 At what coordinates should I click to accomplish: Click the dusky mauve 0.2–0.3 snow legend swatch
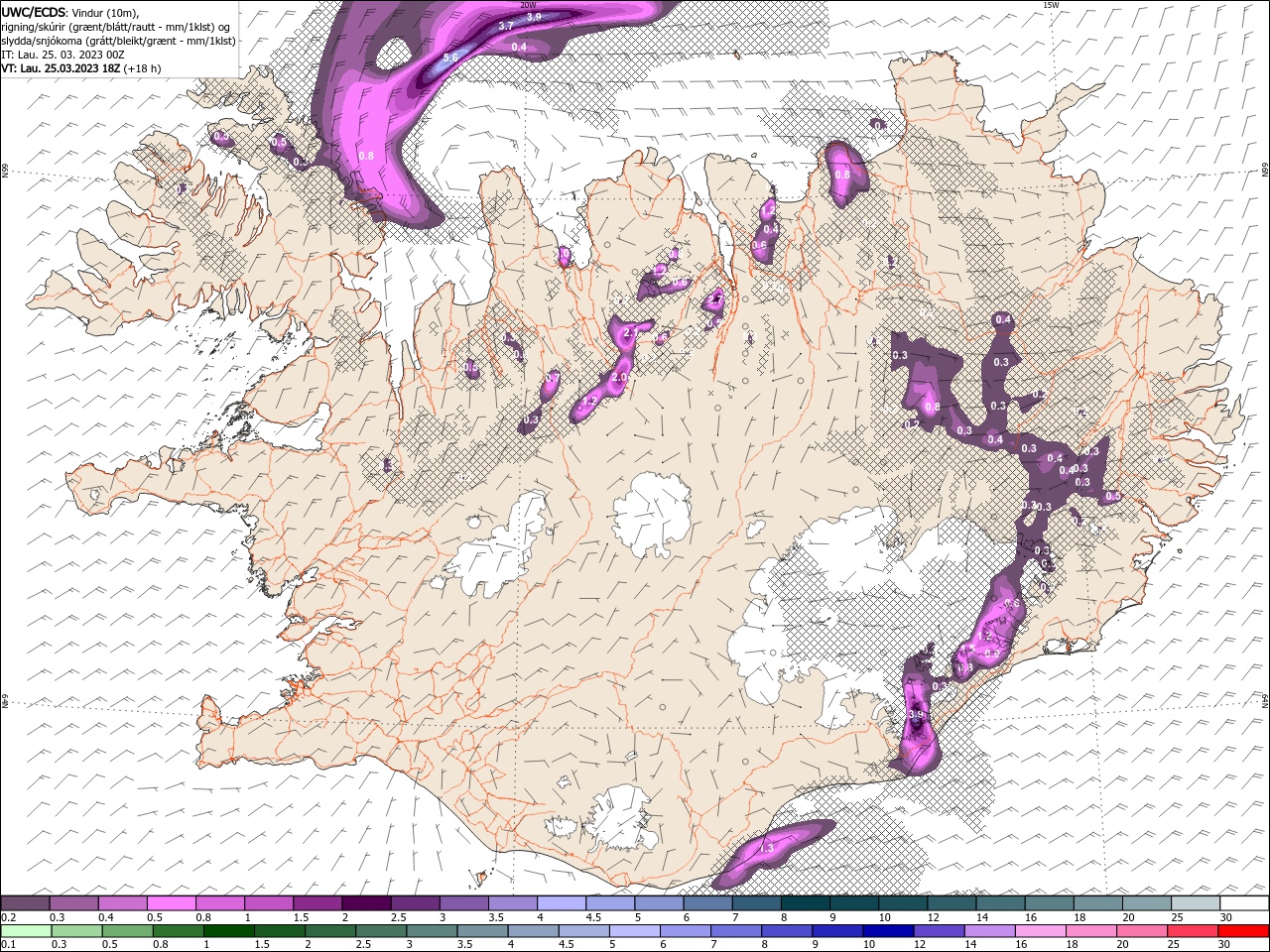(x=26, y=903)
